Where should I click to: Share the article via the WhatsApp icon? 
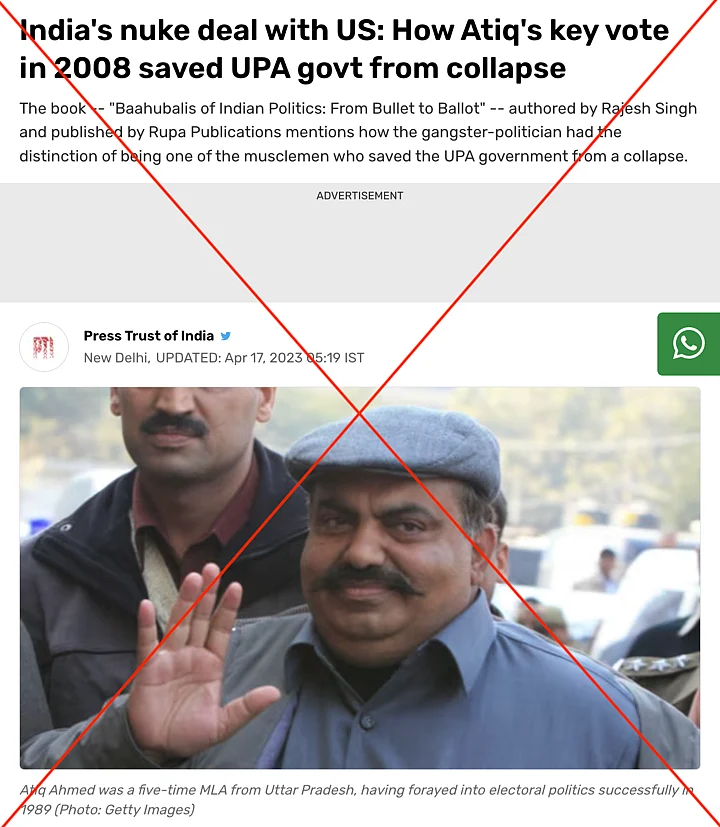coord(688,344)
